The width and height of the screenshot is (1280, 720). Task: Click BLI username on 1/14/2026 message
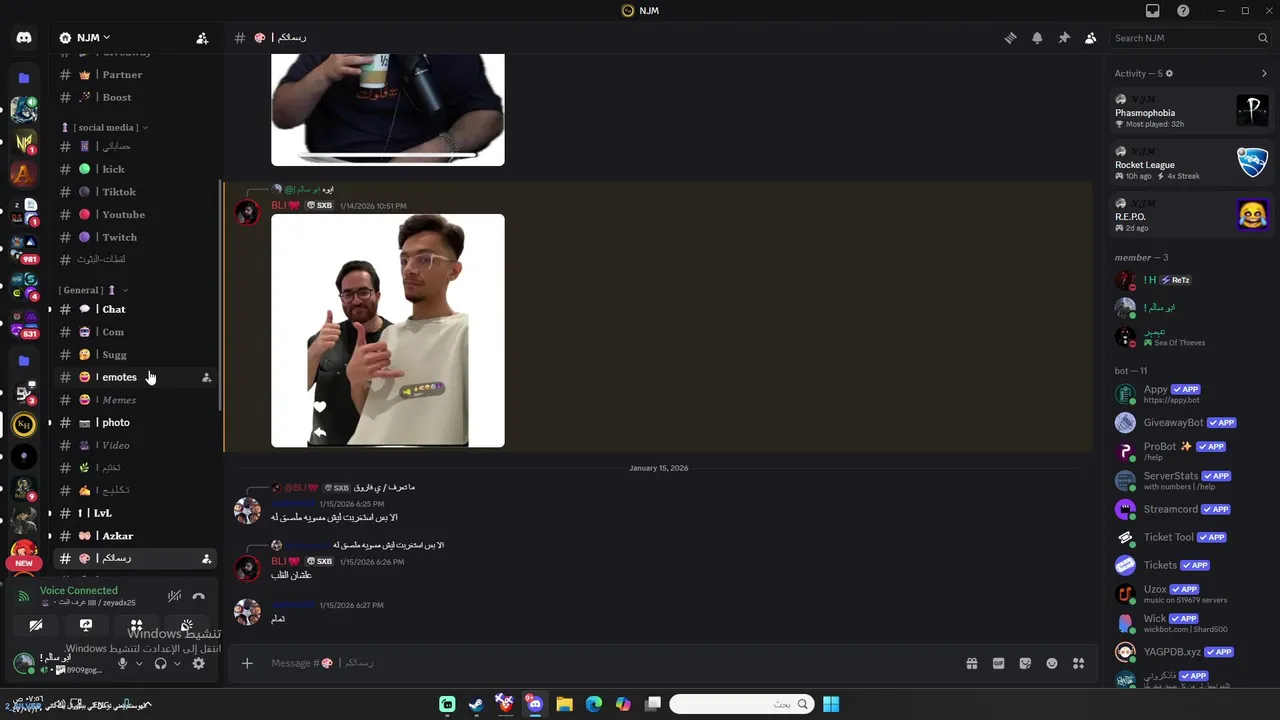click(x=285, y=205)
